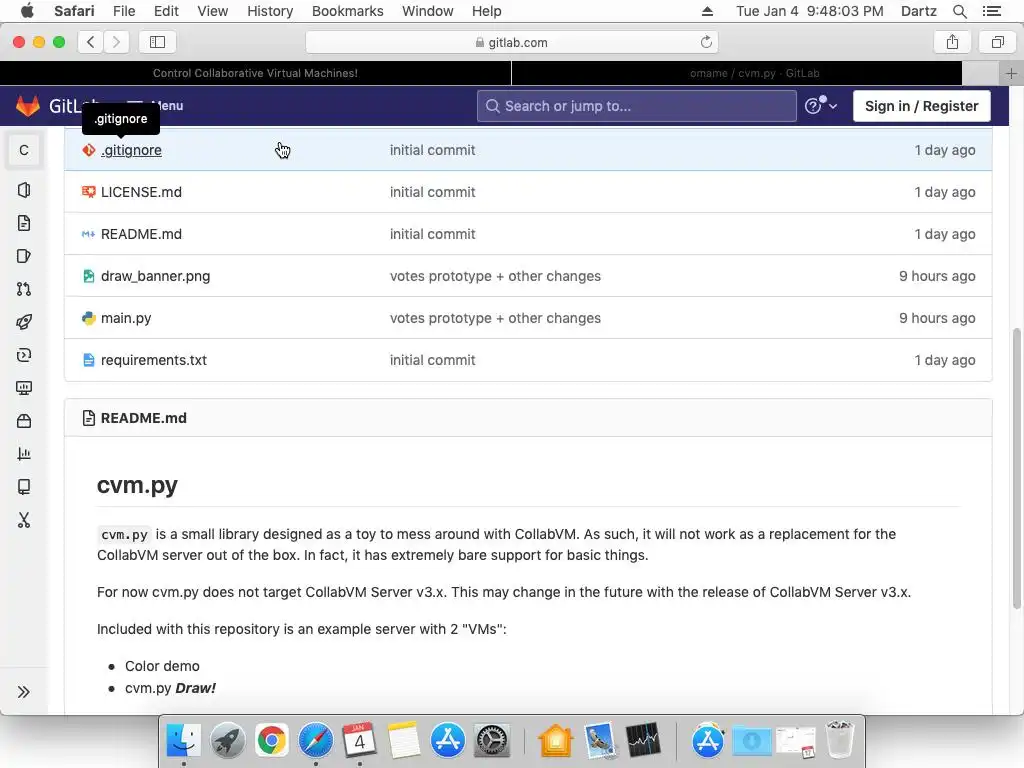Viewport: 1024px width, 768px height.
Task: Expand sidebar with double chevron
Action: tap(24, 692)
